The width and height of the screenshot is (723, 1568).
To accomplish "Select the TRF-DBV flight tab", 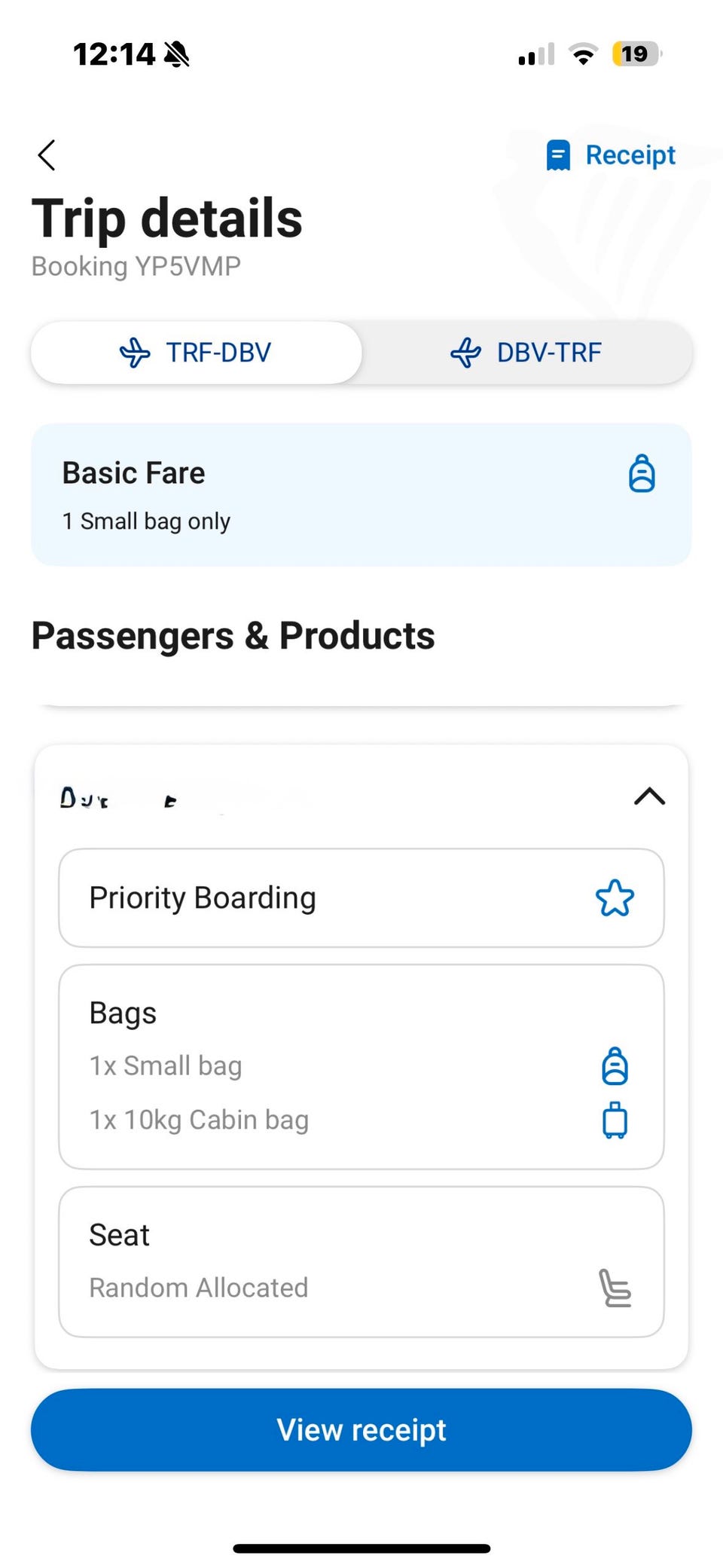I will [197, 353].
